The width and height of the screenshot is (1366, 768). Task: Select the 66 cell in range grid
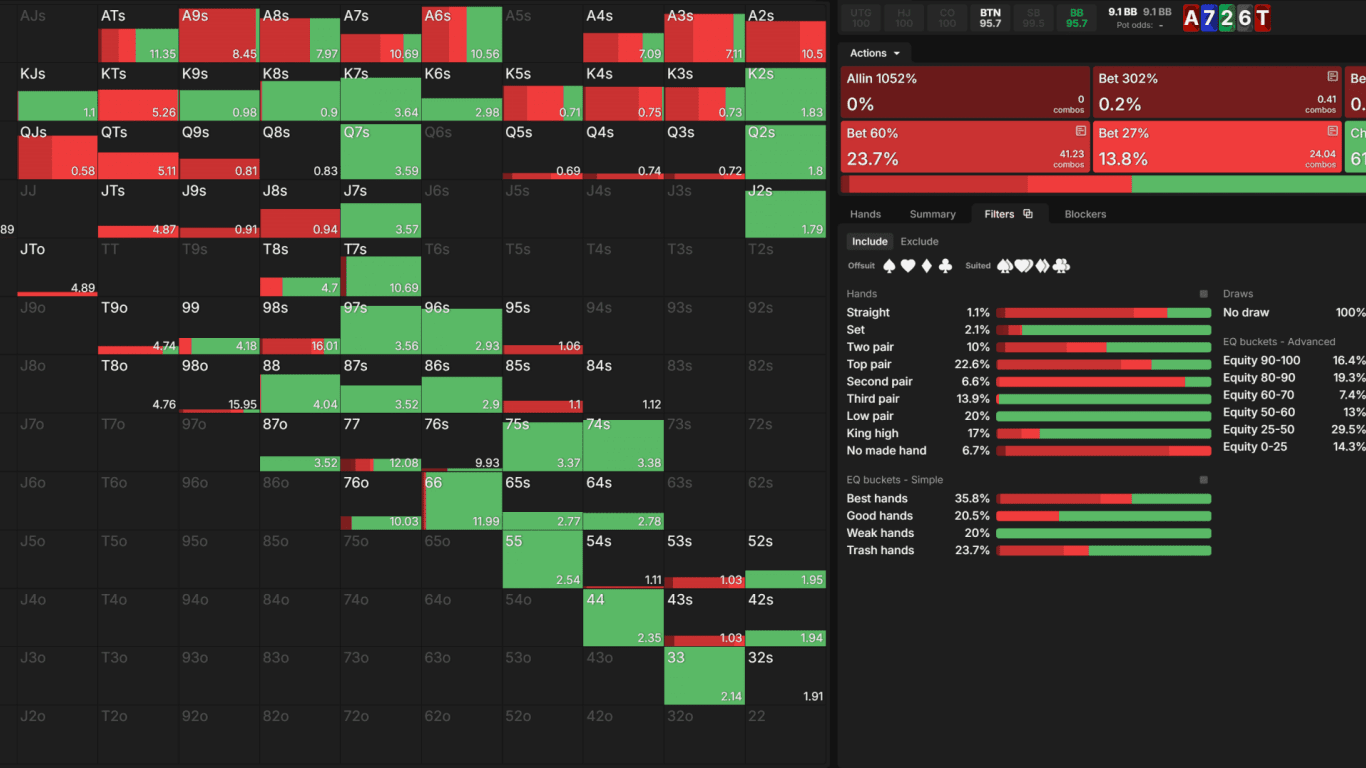pyautogui.click(x=462, y=501)
